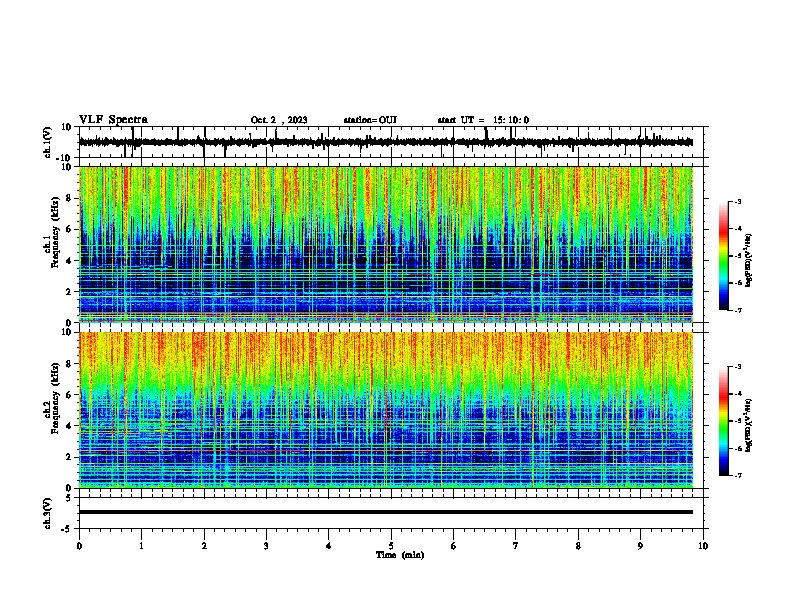
Task: Click time axis tick label "6"
Action: pos(454,546)
